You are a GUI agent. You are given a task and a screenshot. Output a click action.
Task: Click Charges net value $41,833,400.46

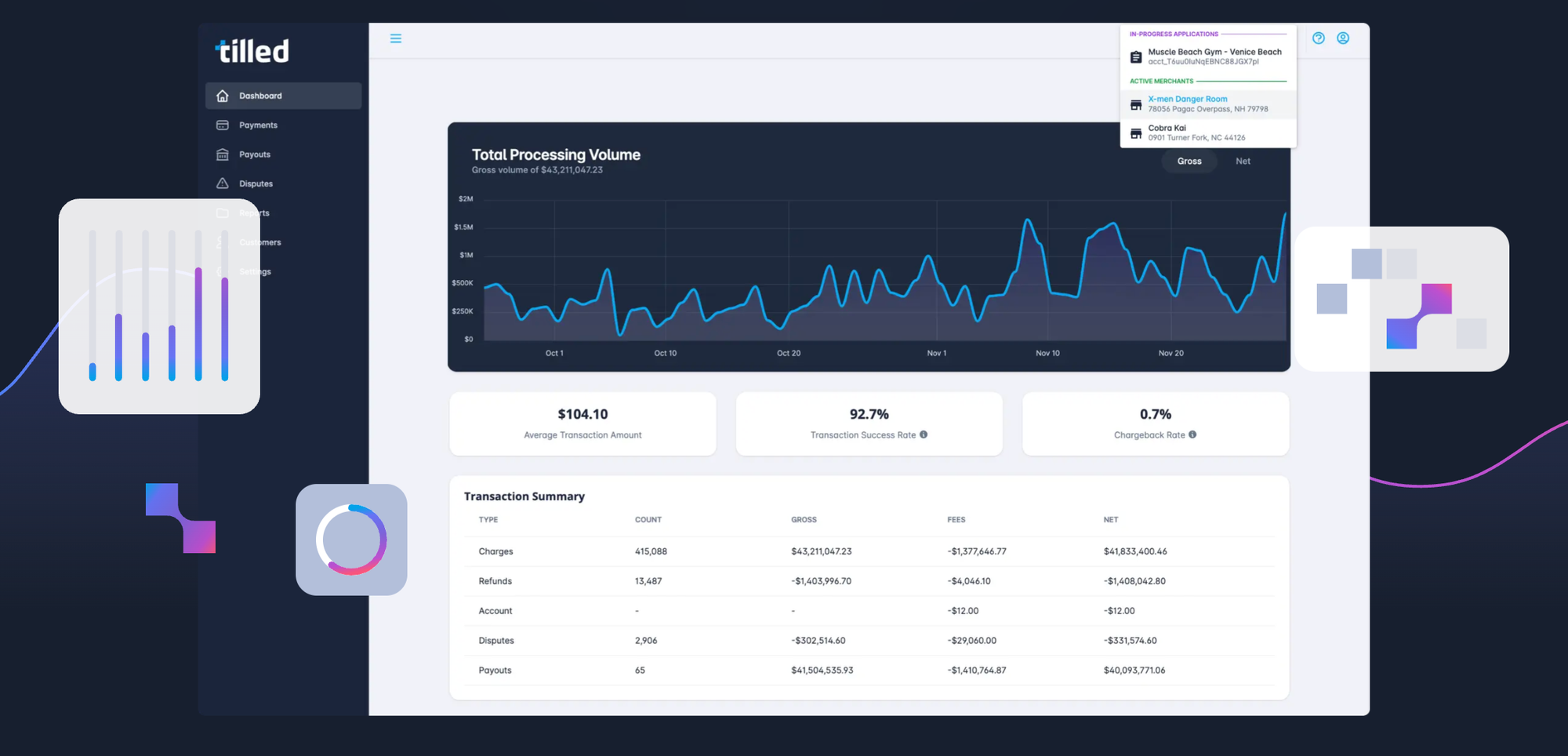coord(1135,551)
